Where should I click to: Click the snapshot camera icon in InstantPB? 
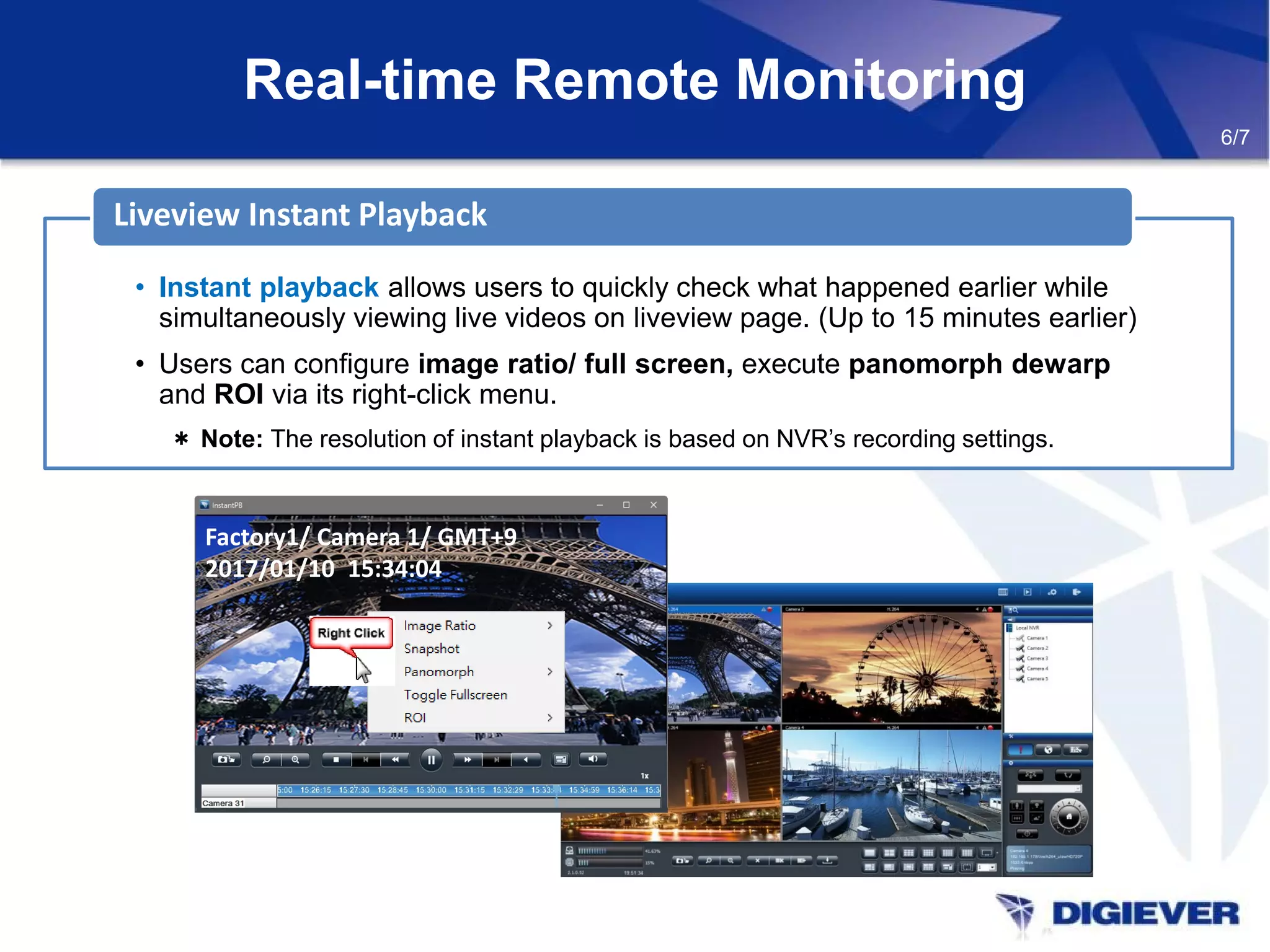226,759
